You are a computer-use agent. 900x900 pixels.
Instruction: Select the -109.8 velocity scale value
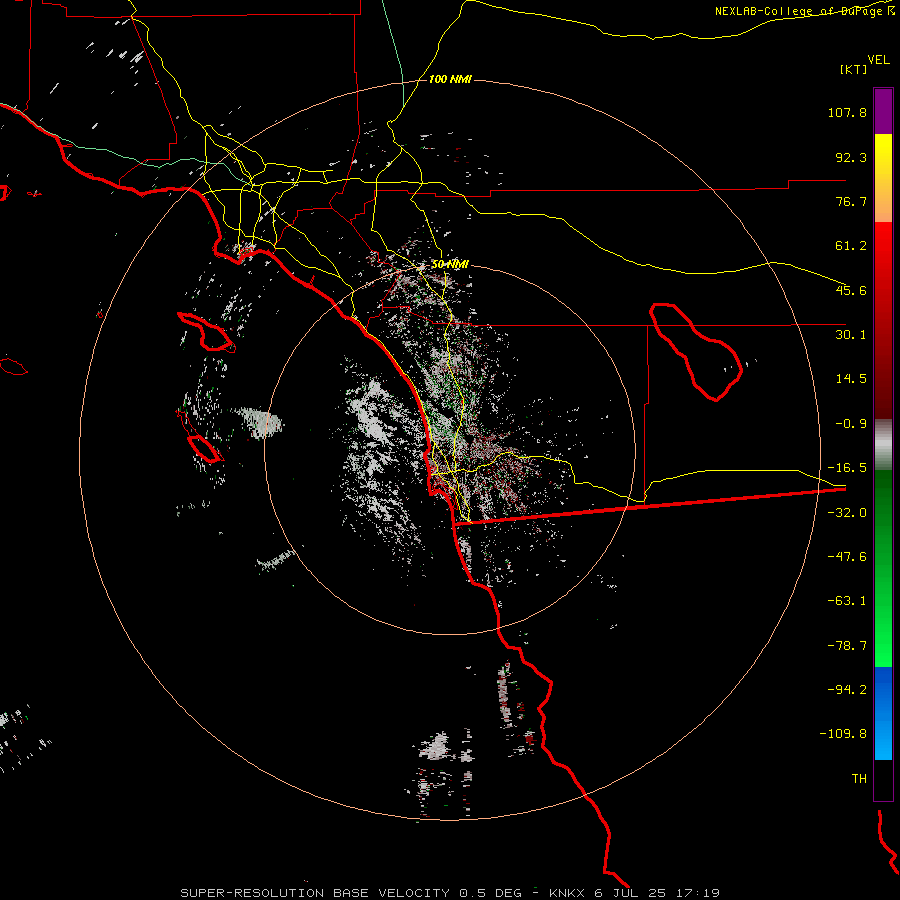coord(843,734)
